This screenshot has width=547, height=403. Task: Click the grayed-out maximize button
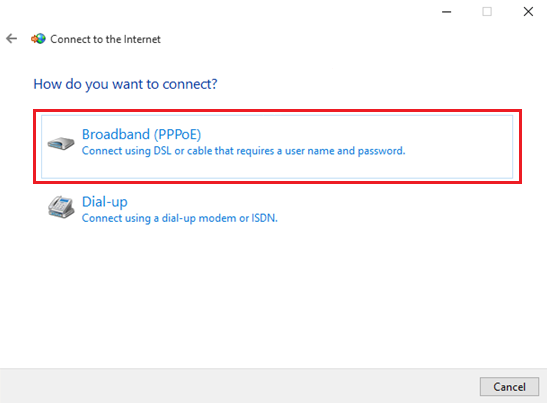click(x=487, y=12)
